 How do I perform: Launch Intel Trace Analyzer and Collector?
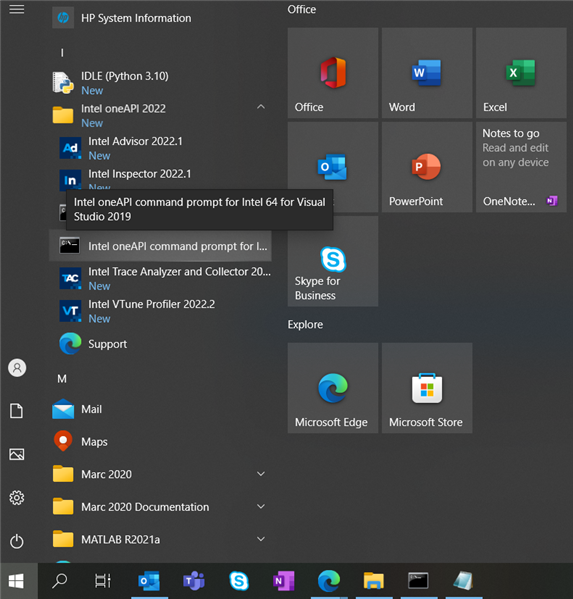pyautogui.click(x=160, y=278)
